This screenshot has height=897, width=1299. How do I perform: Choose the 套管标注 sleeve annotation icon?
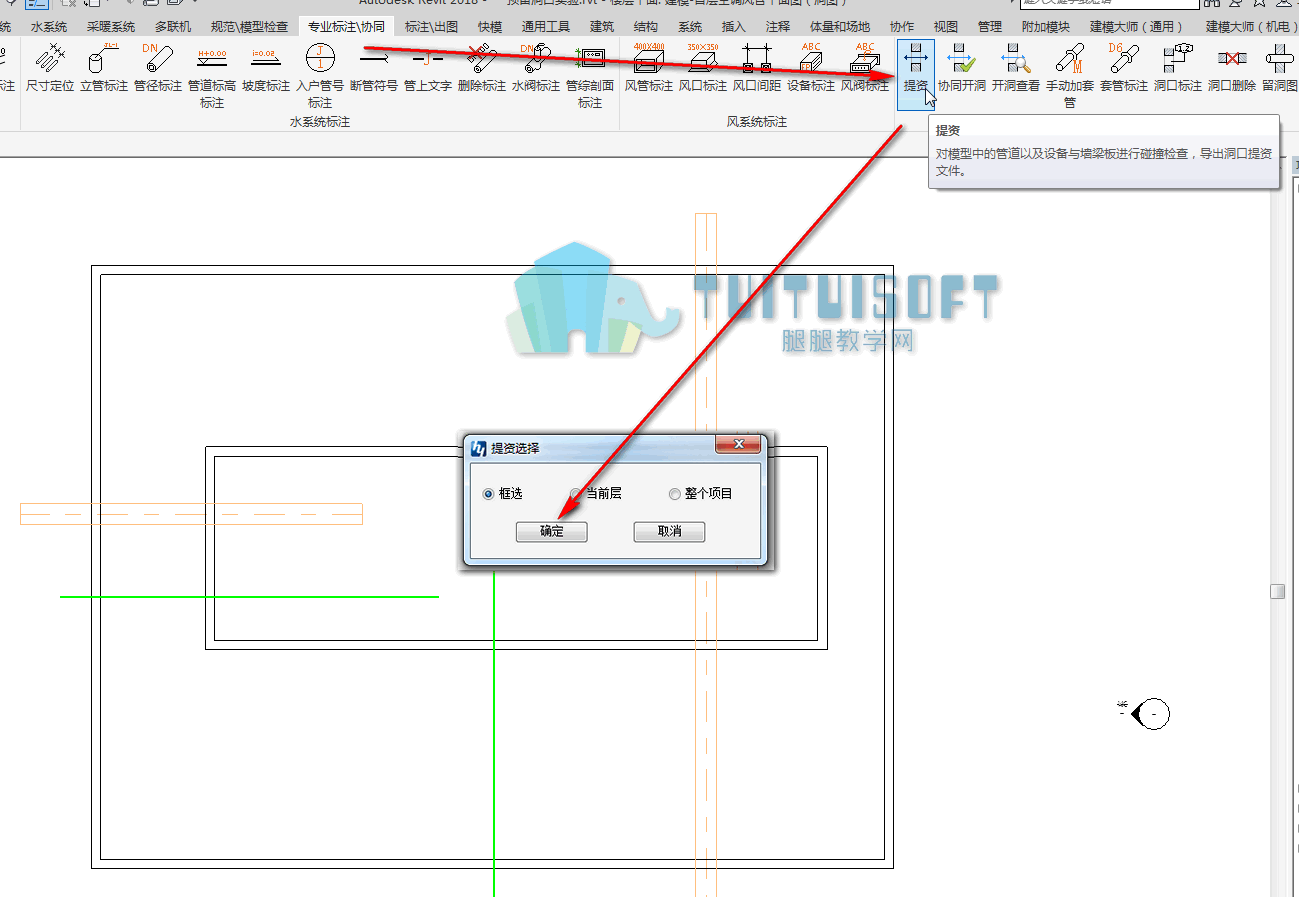[x=1124, y=68]
